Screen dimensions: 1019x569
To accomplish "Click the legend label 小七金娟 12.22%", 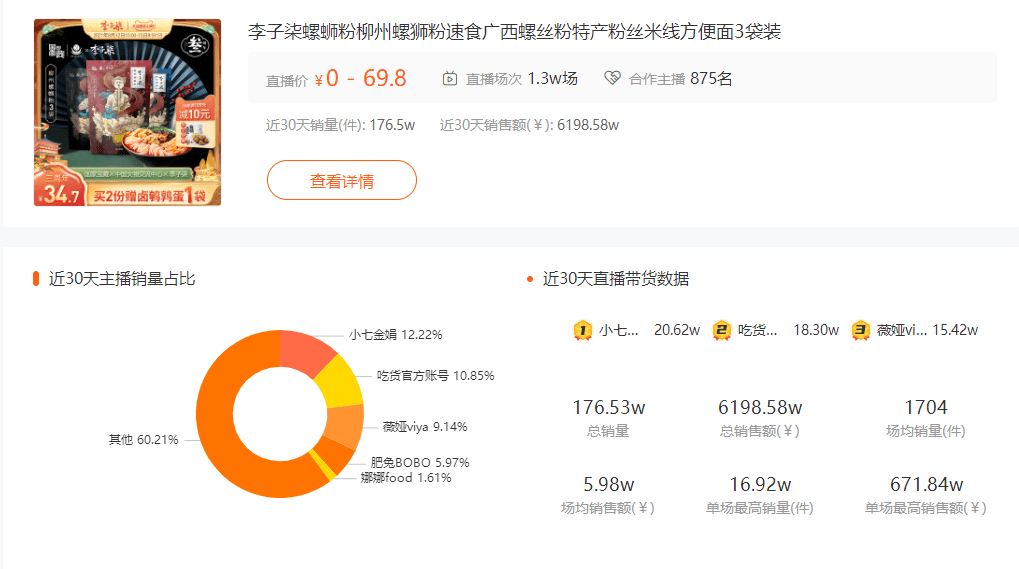I will click(395, 335).
